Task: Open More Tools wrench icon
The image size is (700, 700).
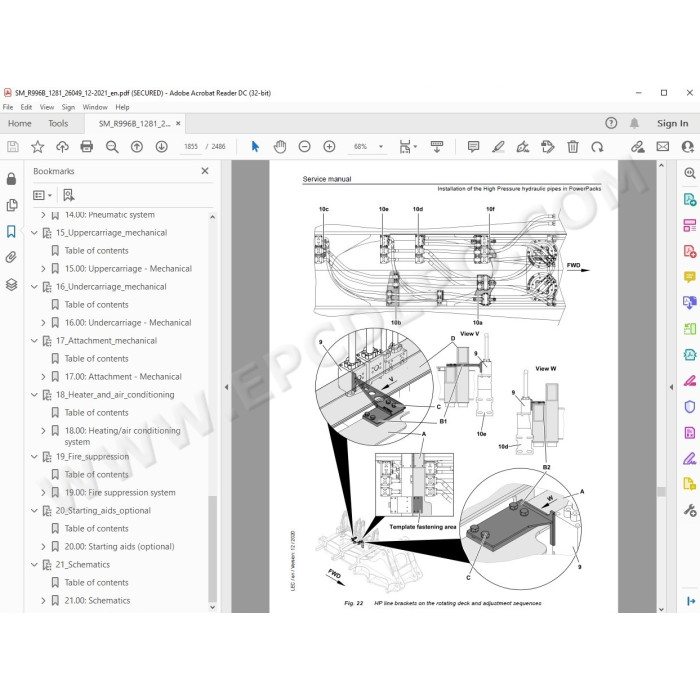Action: coord(690,510)
